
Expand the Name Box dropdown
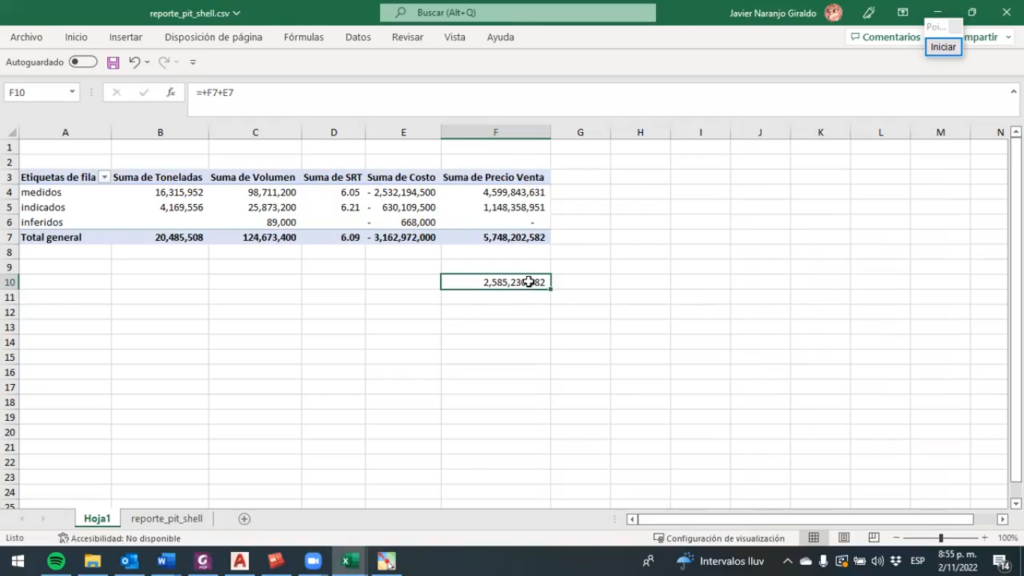coord(72,93)
